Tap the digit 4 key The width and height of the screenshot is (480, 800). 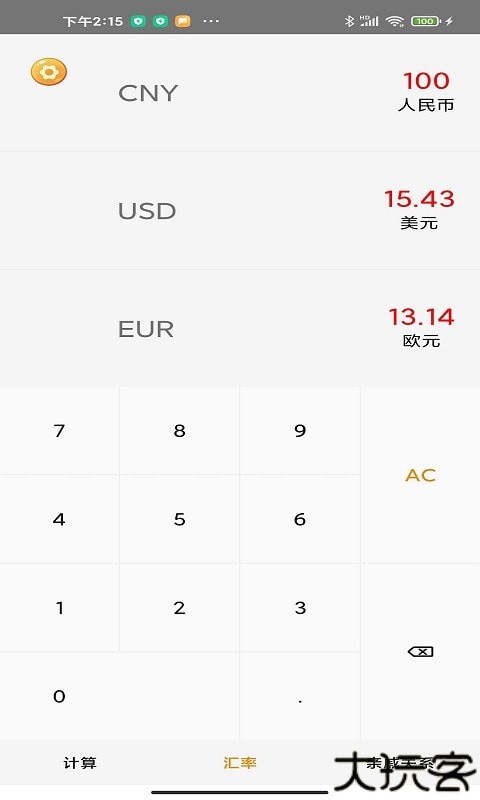tap(59, 519)
